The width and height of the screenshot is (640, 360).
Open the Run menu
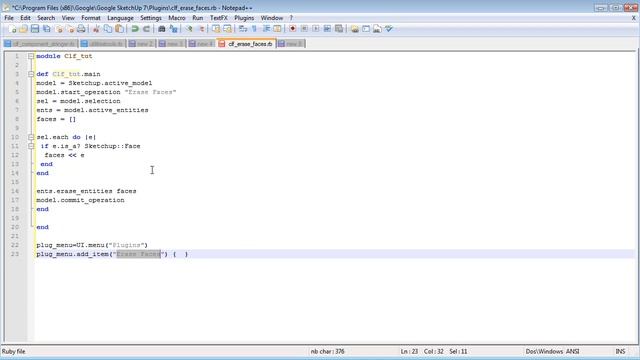pos(198,18)
